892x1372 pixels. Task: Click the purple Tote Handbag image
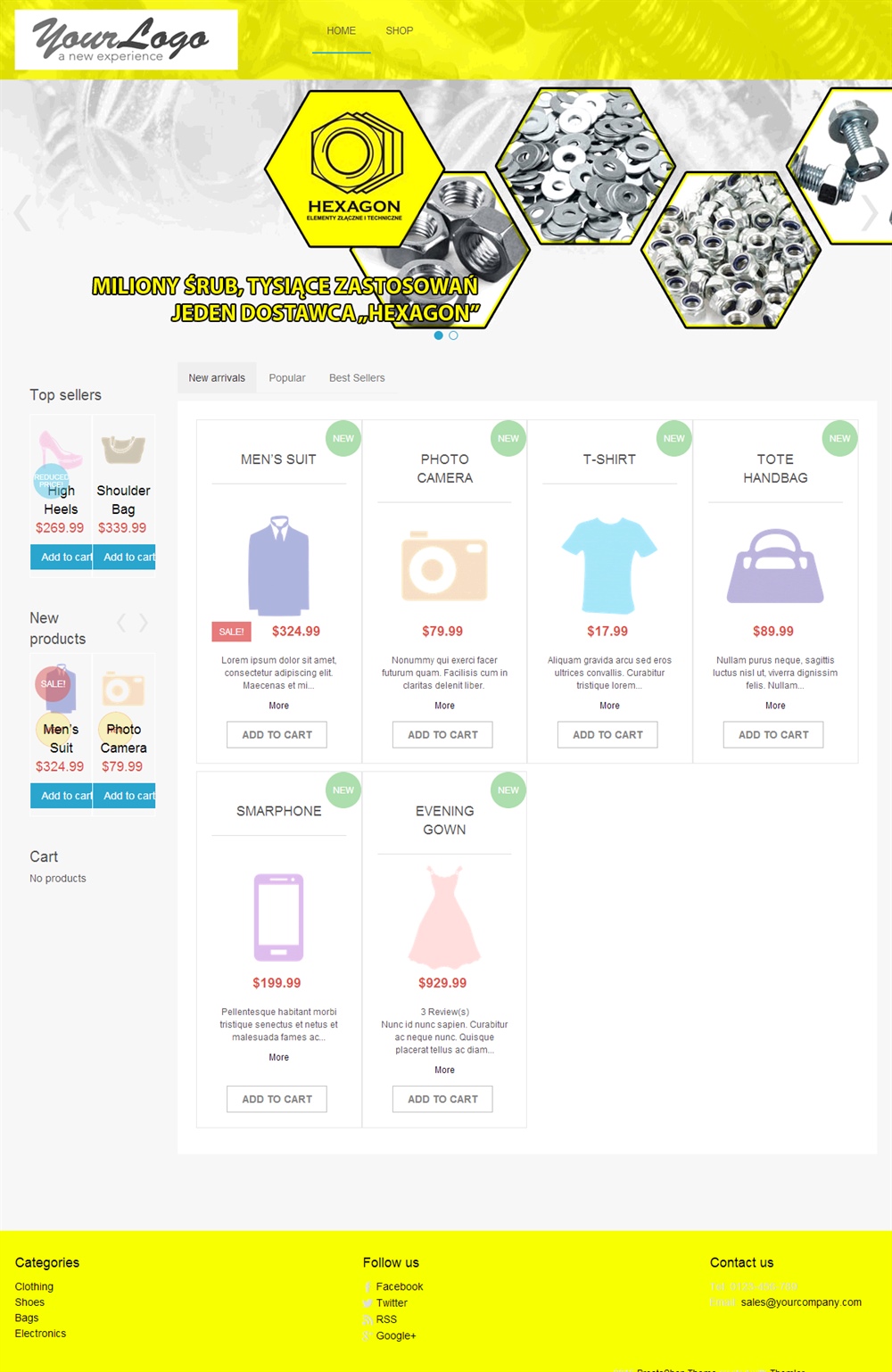(x=775, y=566)
